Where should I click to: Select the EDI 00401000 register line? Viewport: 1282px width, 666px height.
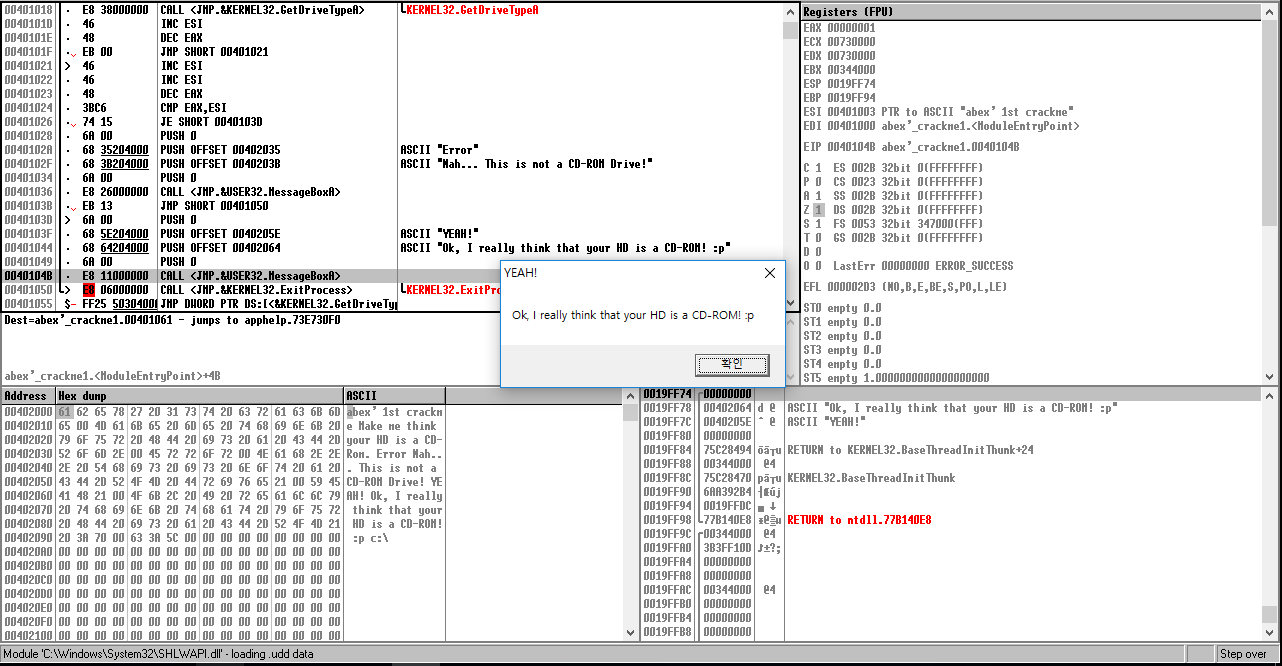(941, 126)
